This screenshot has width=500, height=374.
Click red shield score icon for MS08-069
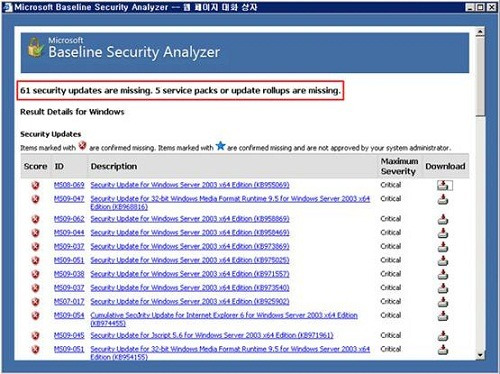pyautogui.click(x=35, y=185)
